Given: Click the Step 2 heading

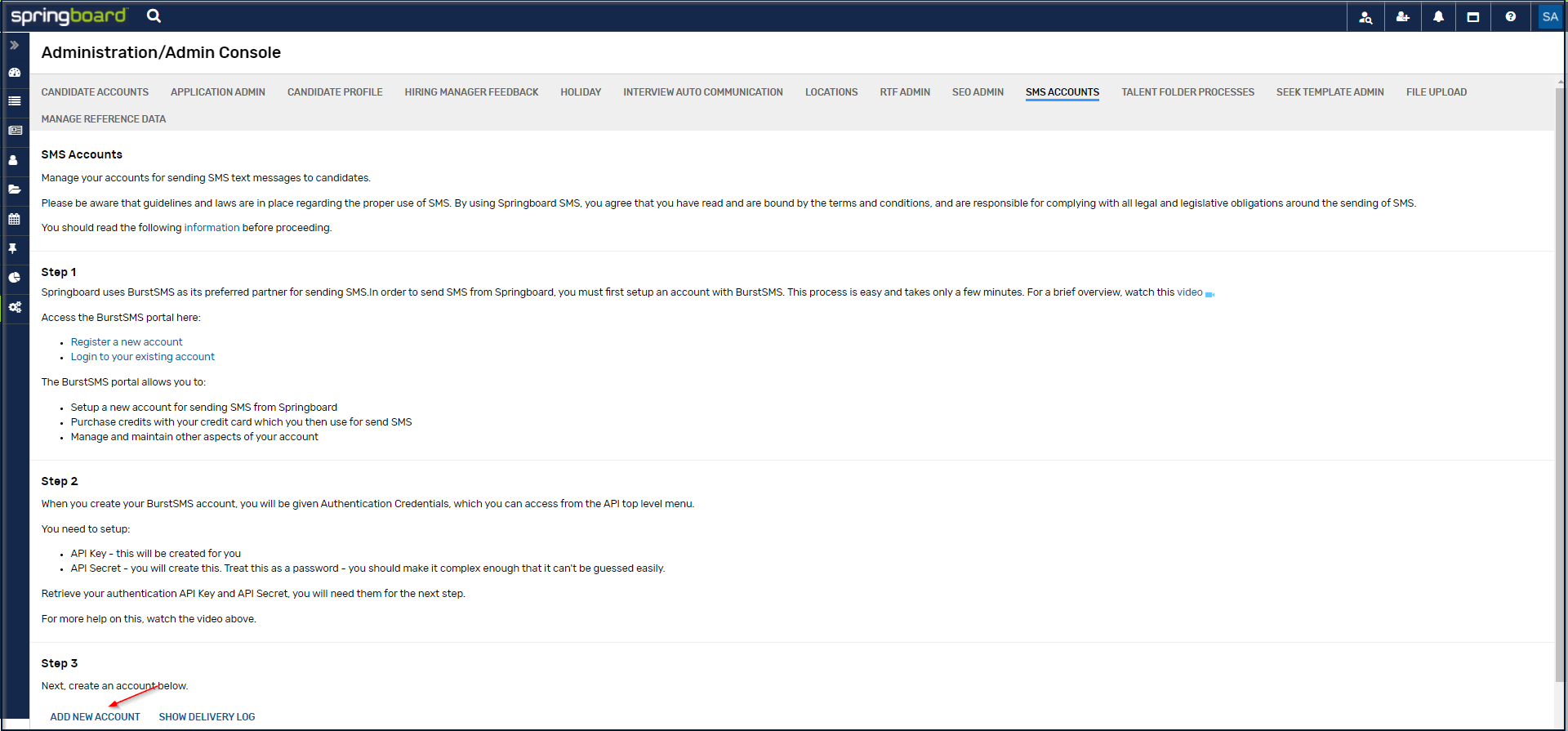Looking at the screenshot, I should 60,481.
